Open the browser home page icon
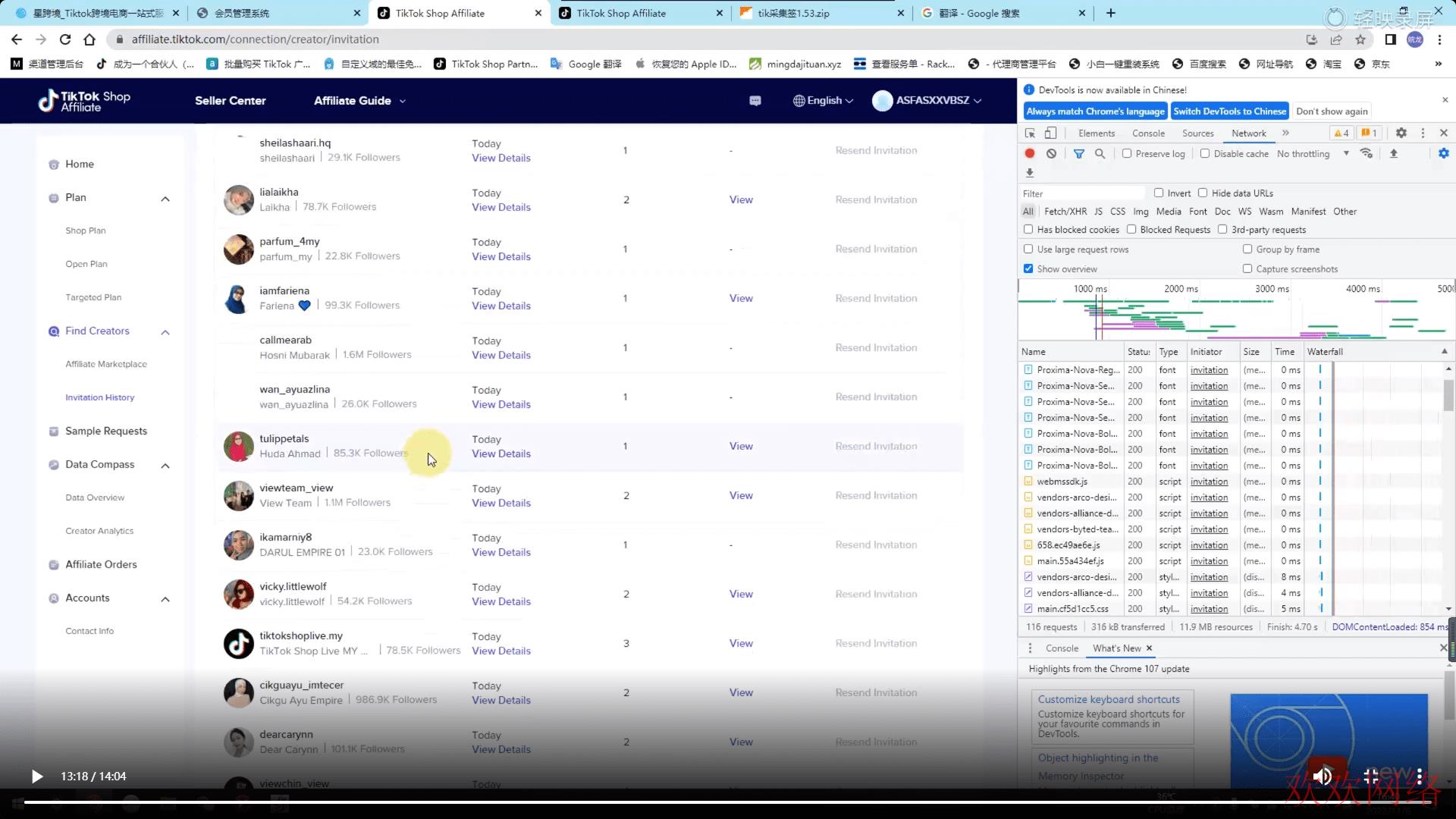This screenshot has width=1456, height=819. [89, 39]
